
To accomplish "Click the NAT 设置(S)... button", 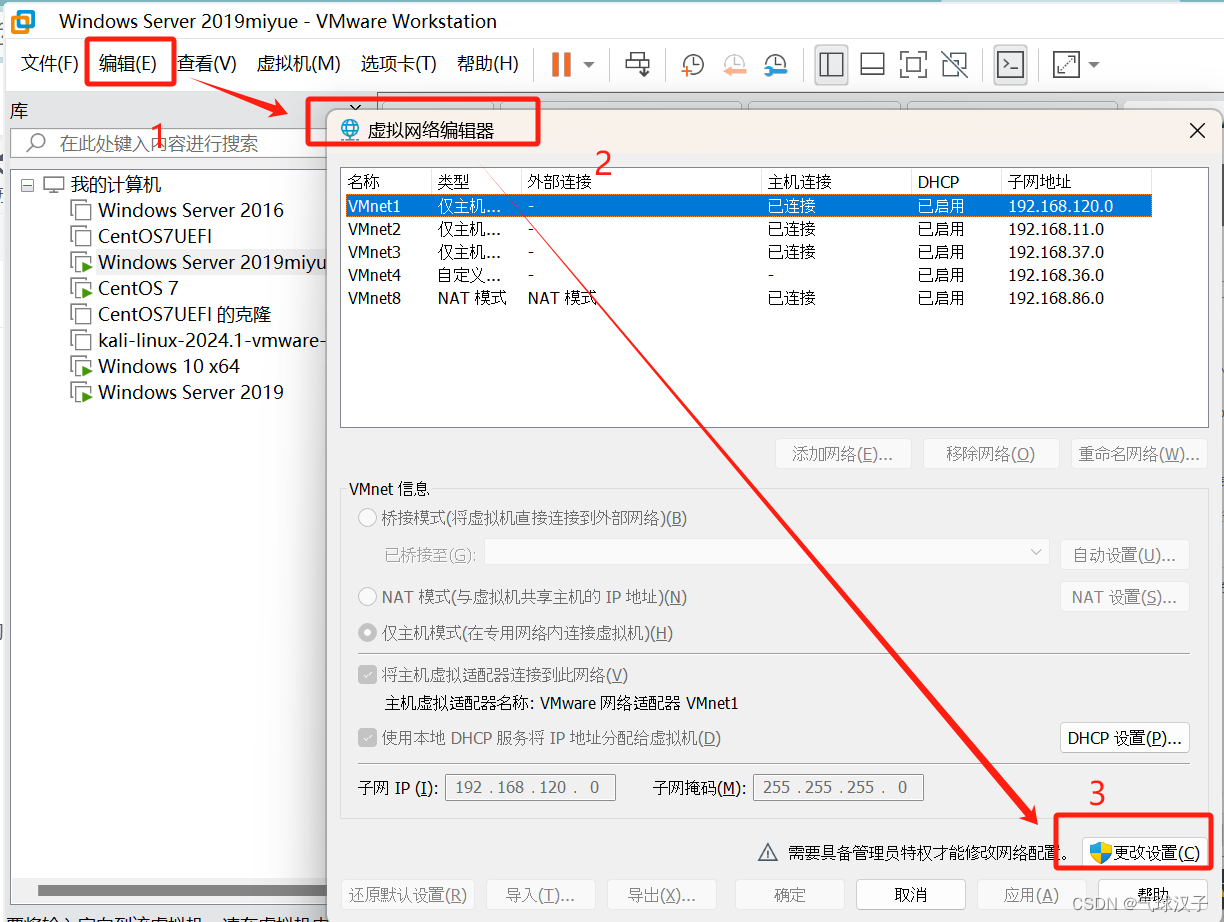I will click(x=1125, y=597).
